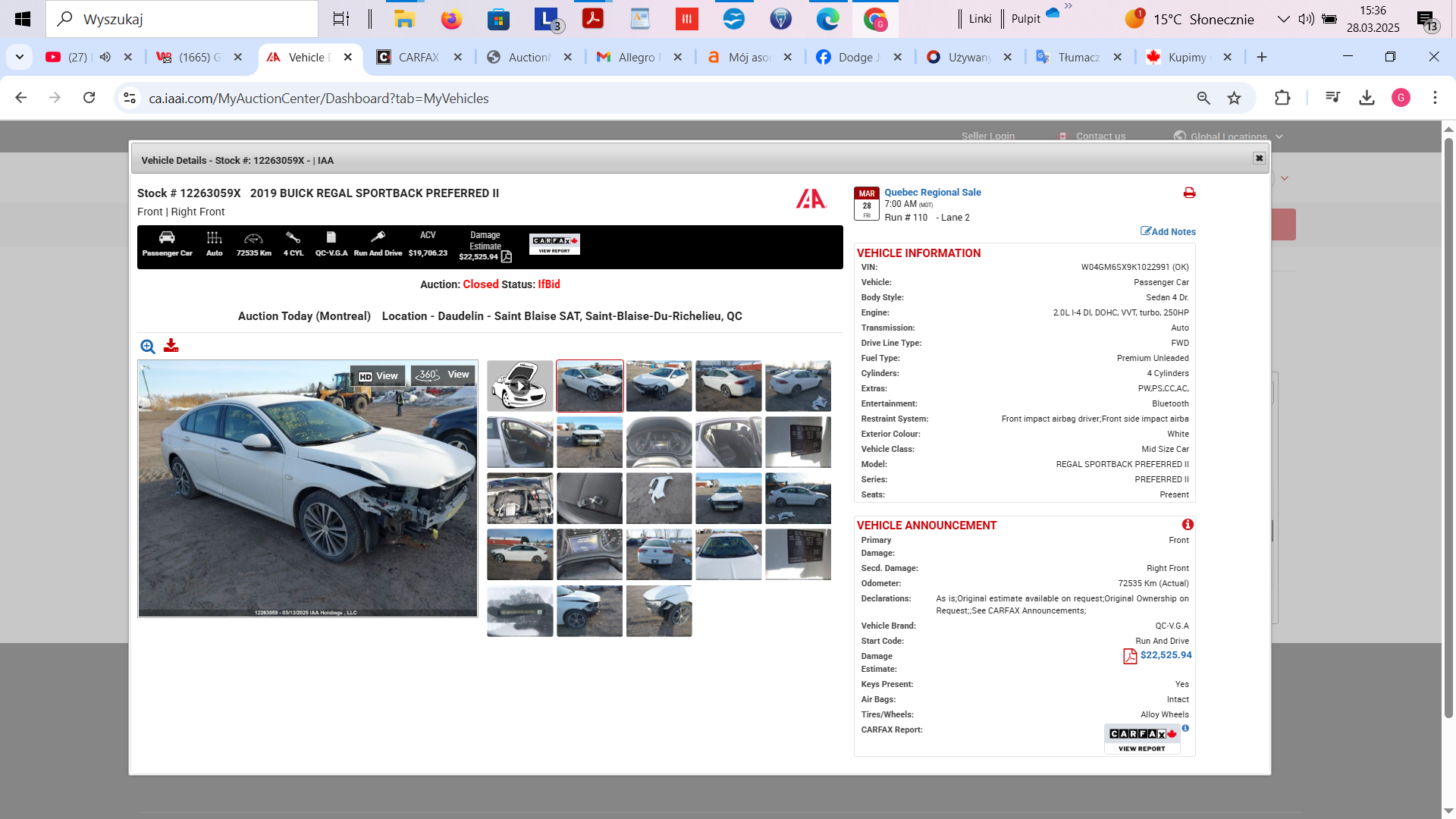Switch to the Allegro browser tab
This screenshot has height=819, width=1456.
click(x=639, y=57)
